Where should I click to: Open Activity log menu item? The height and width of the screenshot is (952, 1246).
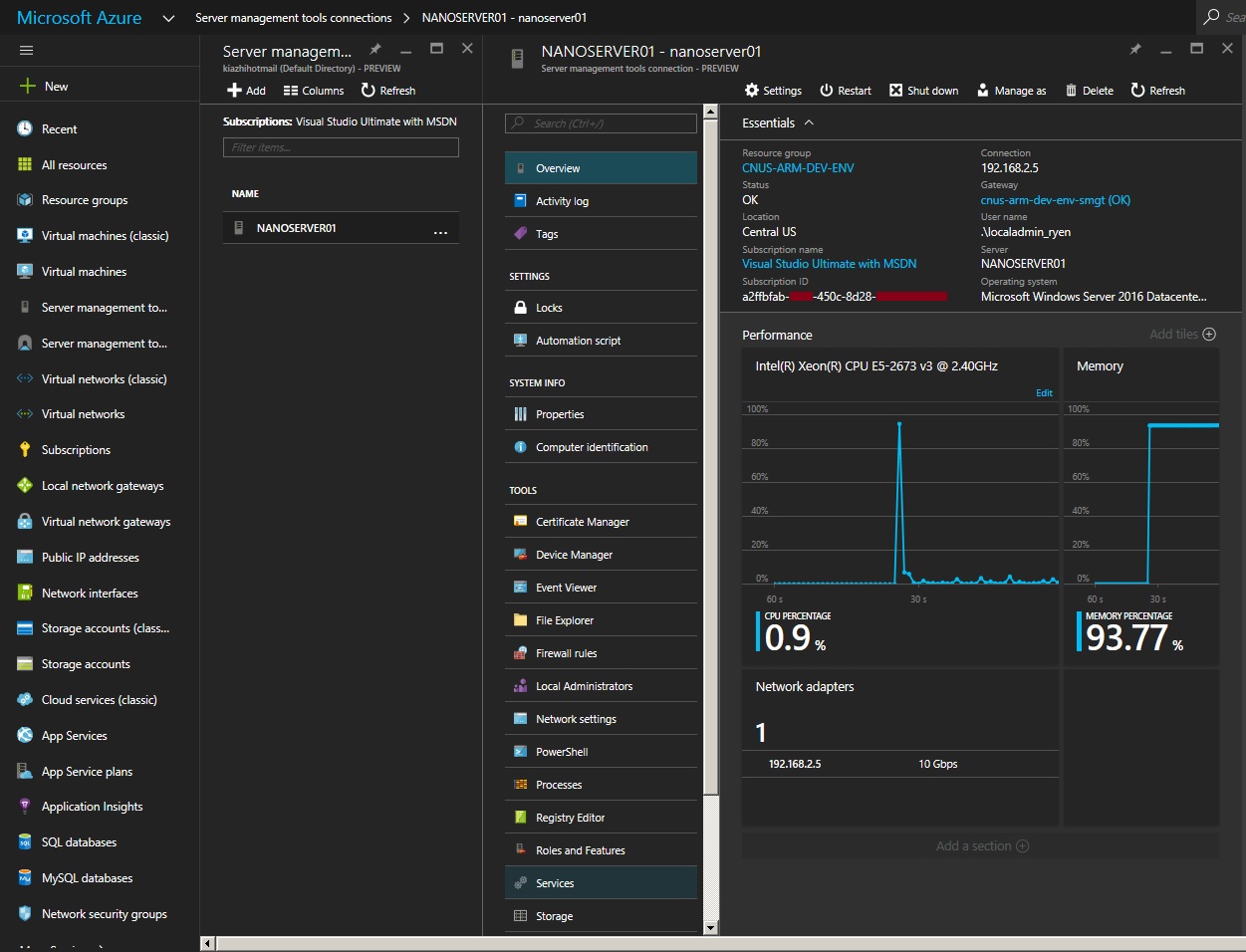[x=601, y=201]
